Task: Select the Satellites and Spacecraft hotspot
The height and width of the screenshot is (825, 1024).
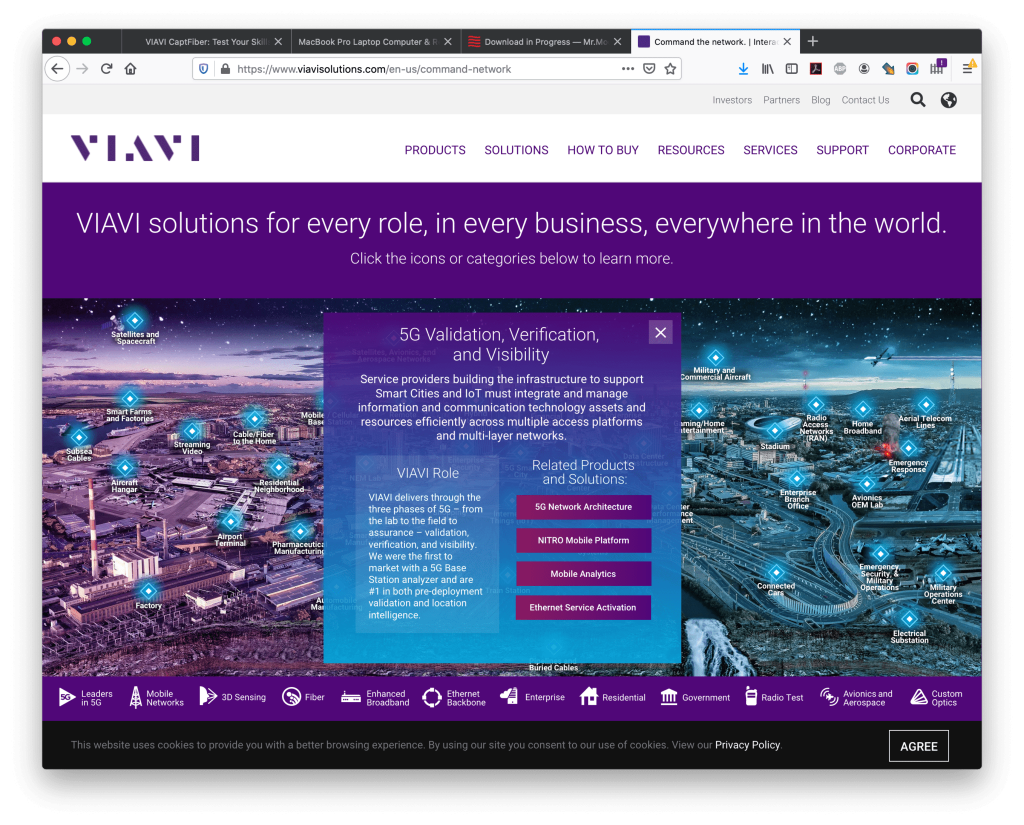Action: (x=135, y=320)
